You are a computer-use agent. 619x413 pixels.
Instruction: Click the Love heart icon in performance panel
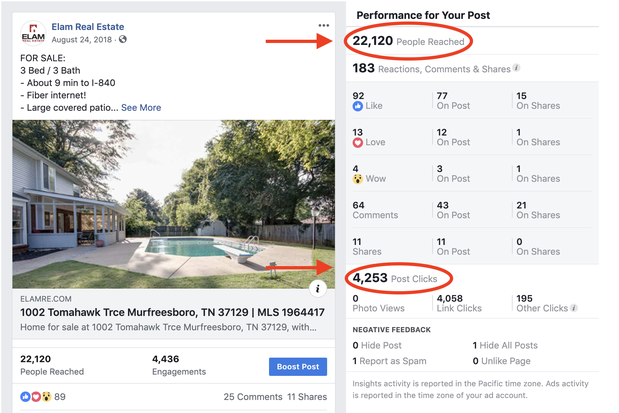tap(358, 142)
